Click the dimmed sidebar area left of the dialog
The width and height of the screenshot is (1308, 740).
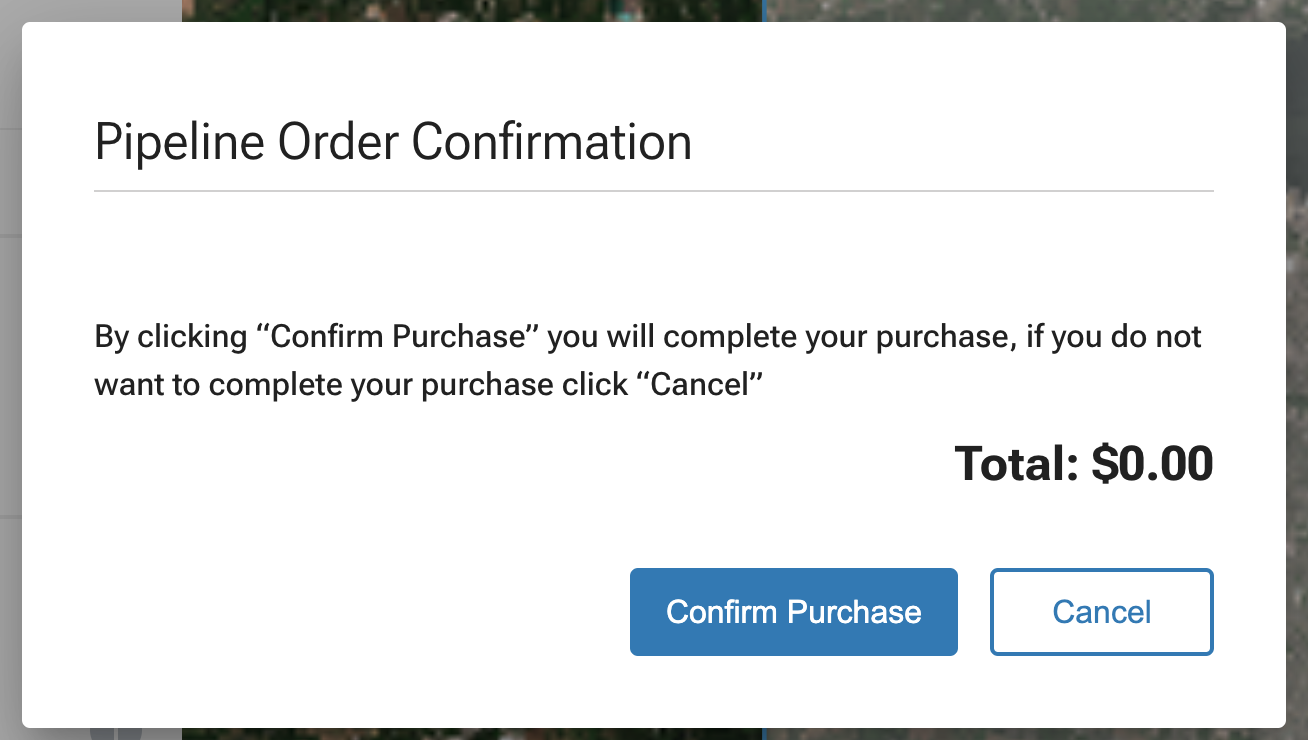10,370
